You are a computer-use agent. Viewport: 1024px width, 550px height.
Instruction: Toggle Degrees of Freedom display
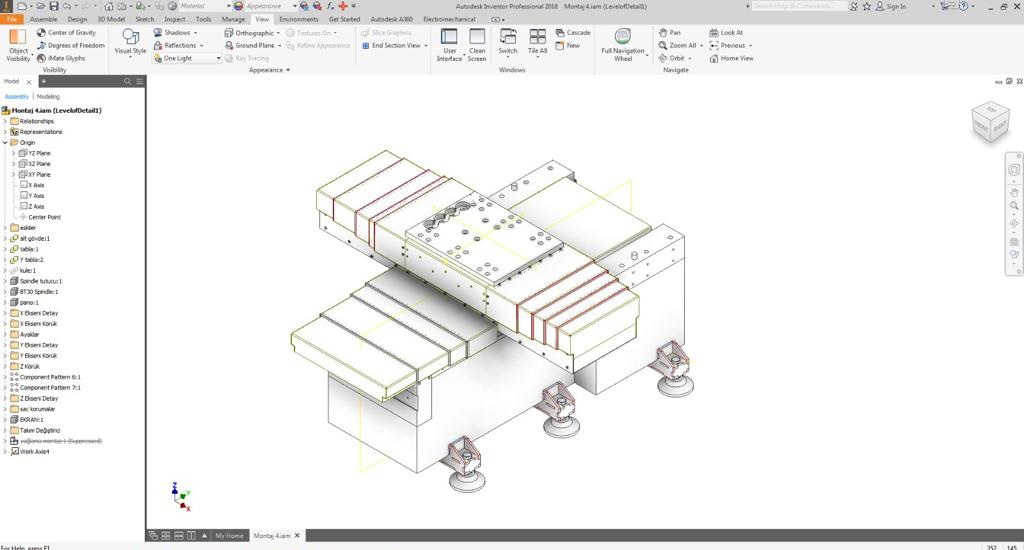coord(41,46)
